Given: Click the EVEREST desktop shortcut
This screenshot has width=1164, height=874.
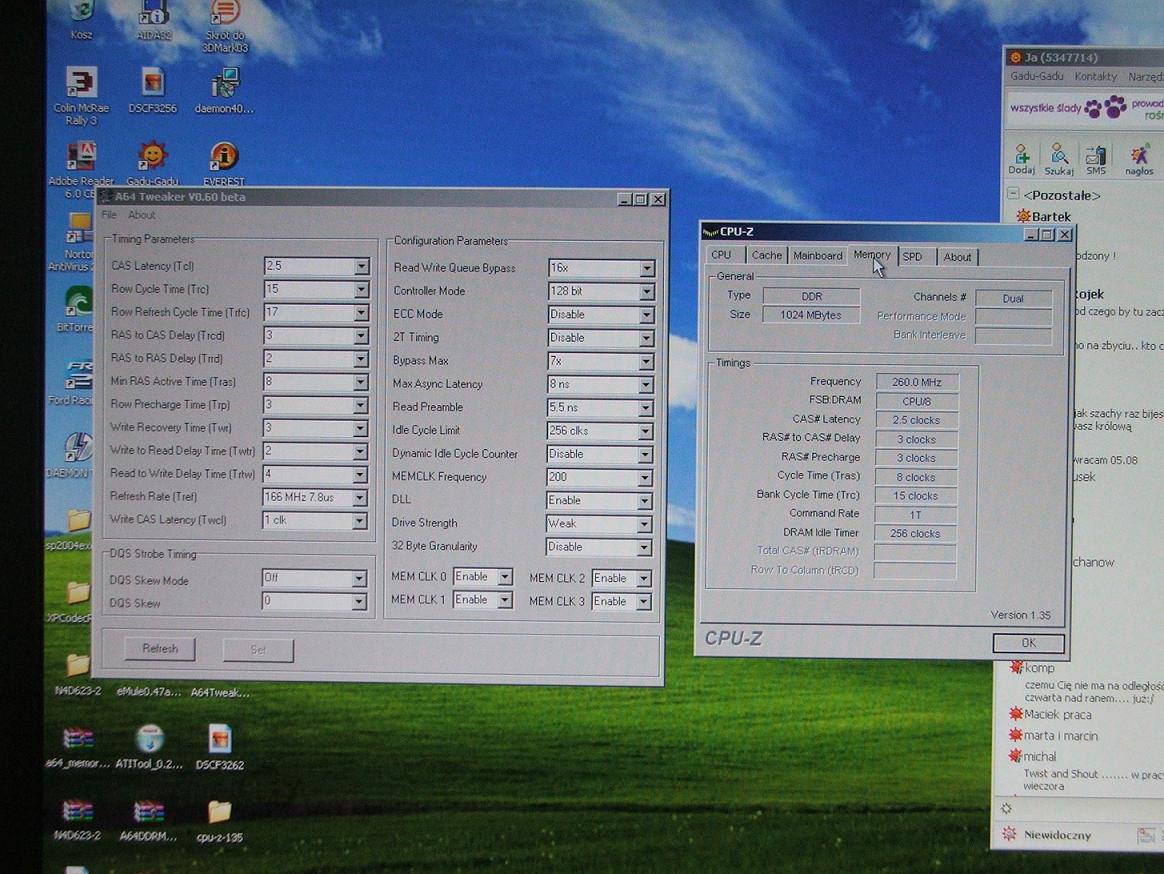Looking at the screenshot, I should 224,157.
